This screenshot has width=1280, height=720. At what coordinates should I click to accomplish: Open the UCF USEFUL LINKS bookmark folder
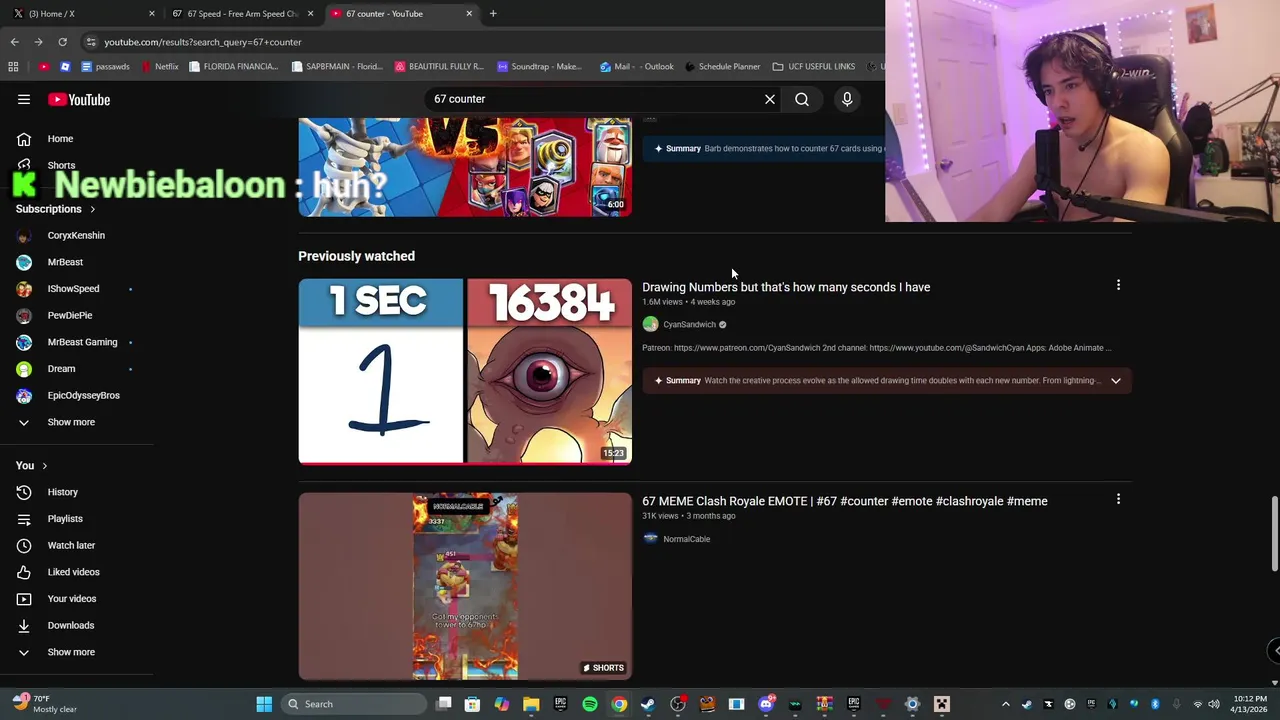pos(814,67)
